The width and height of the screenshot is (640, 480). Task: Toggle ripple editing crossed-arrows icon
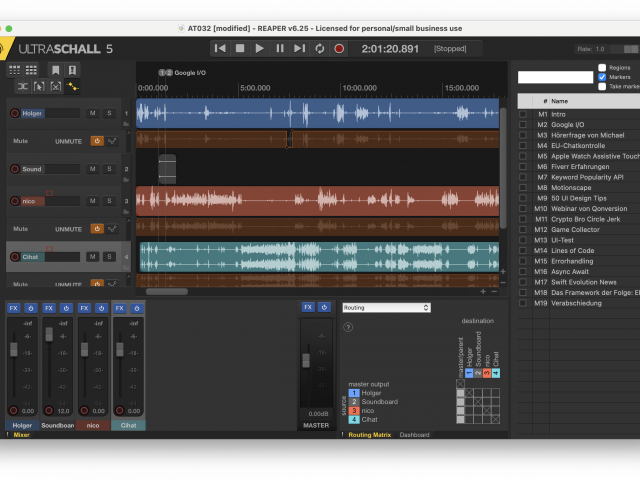(22, 87)
